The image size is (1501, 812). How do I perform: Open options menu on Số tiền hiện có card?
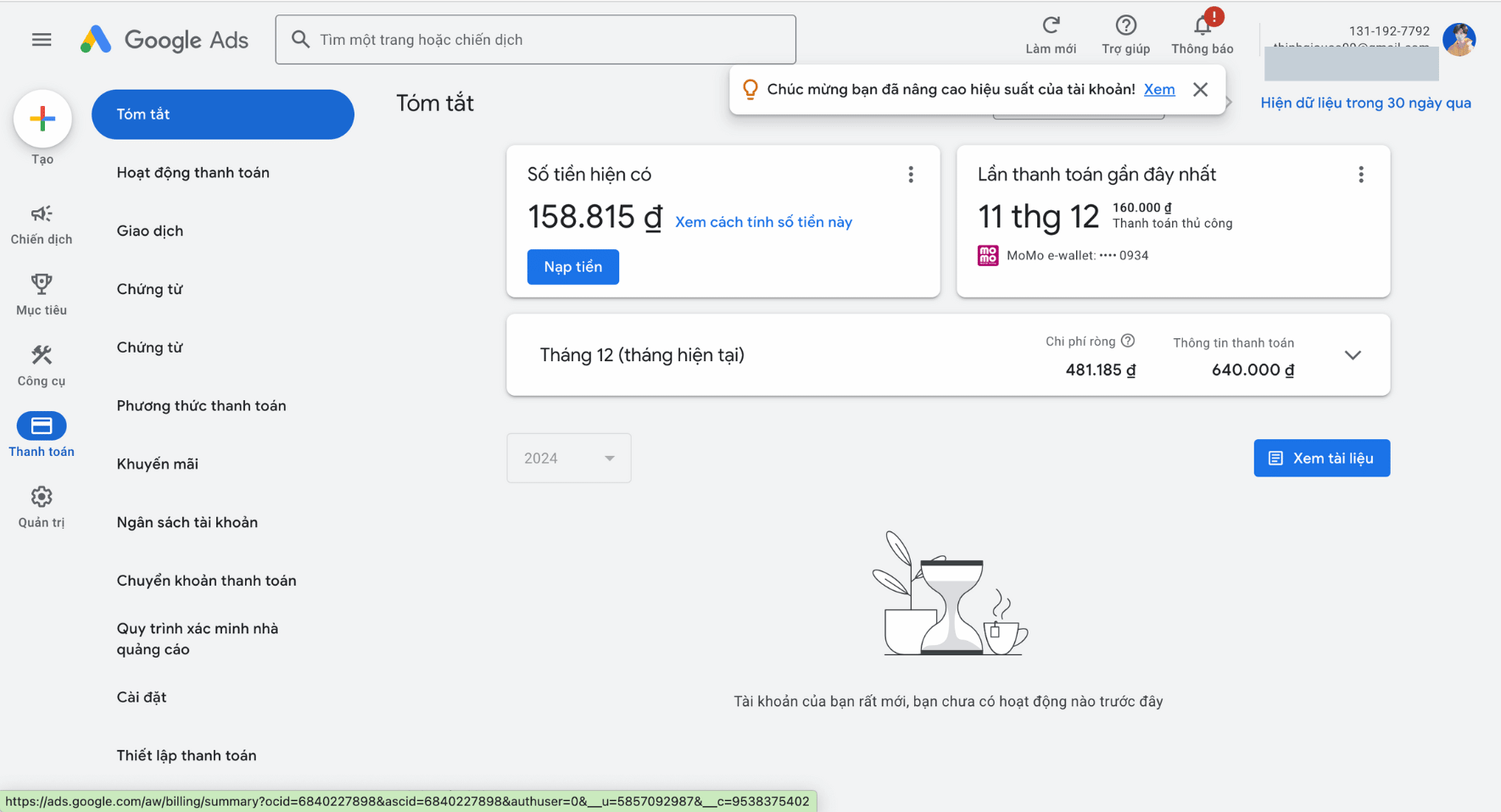pos(911,175)
